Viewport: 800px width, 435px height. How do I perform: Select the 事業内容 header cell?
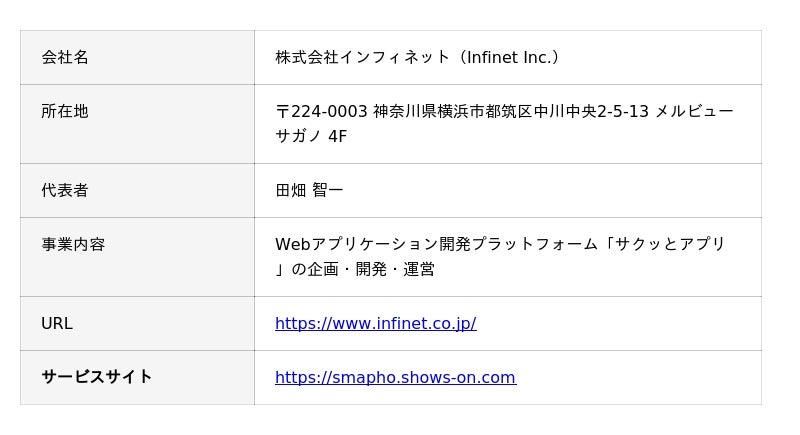pos(73,244)
